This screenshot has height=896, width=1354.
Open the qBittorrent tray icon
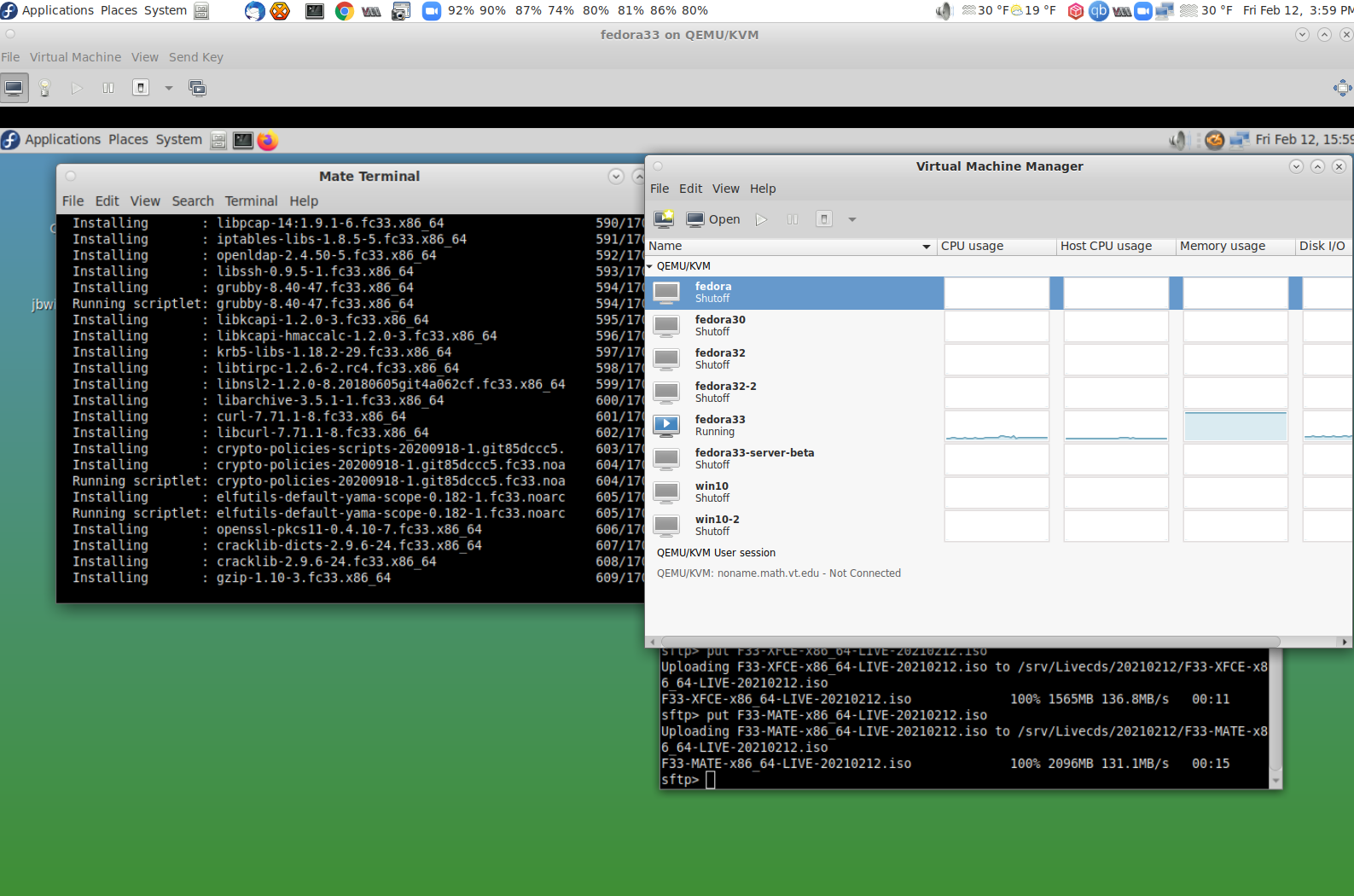(x=1099, y=11)
